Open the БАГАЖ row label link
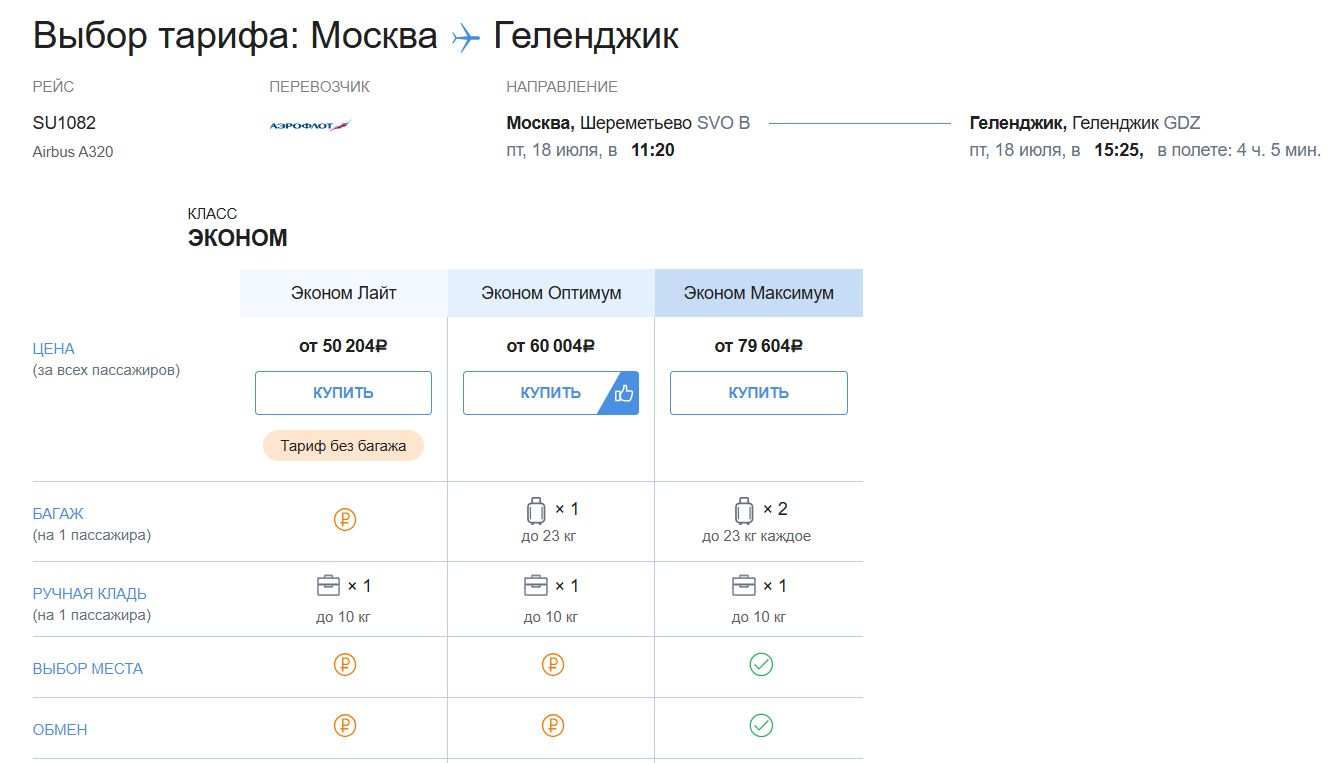Image resolution: width=1334 pixels, height=763 pixels. 59,514
